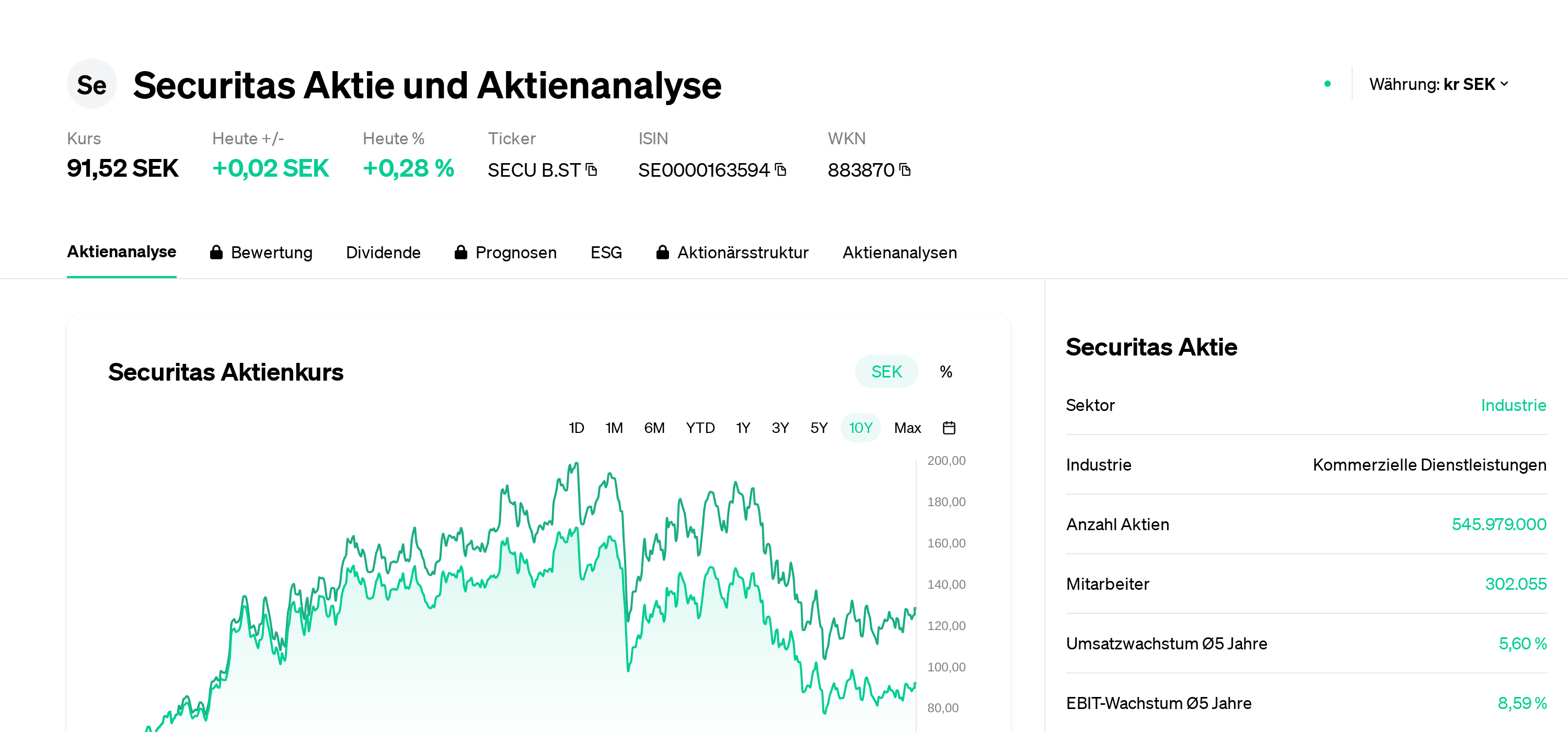Open the Aktienanalysen tab

pos(899,252)
